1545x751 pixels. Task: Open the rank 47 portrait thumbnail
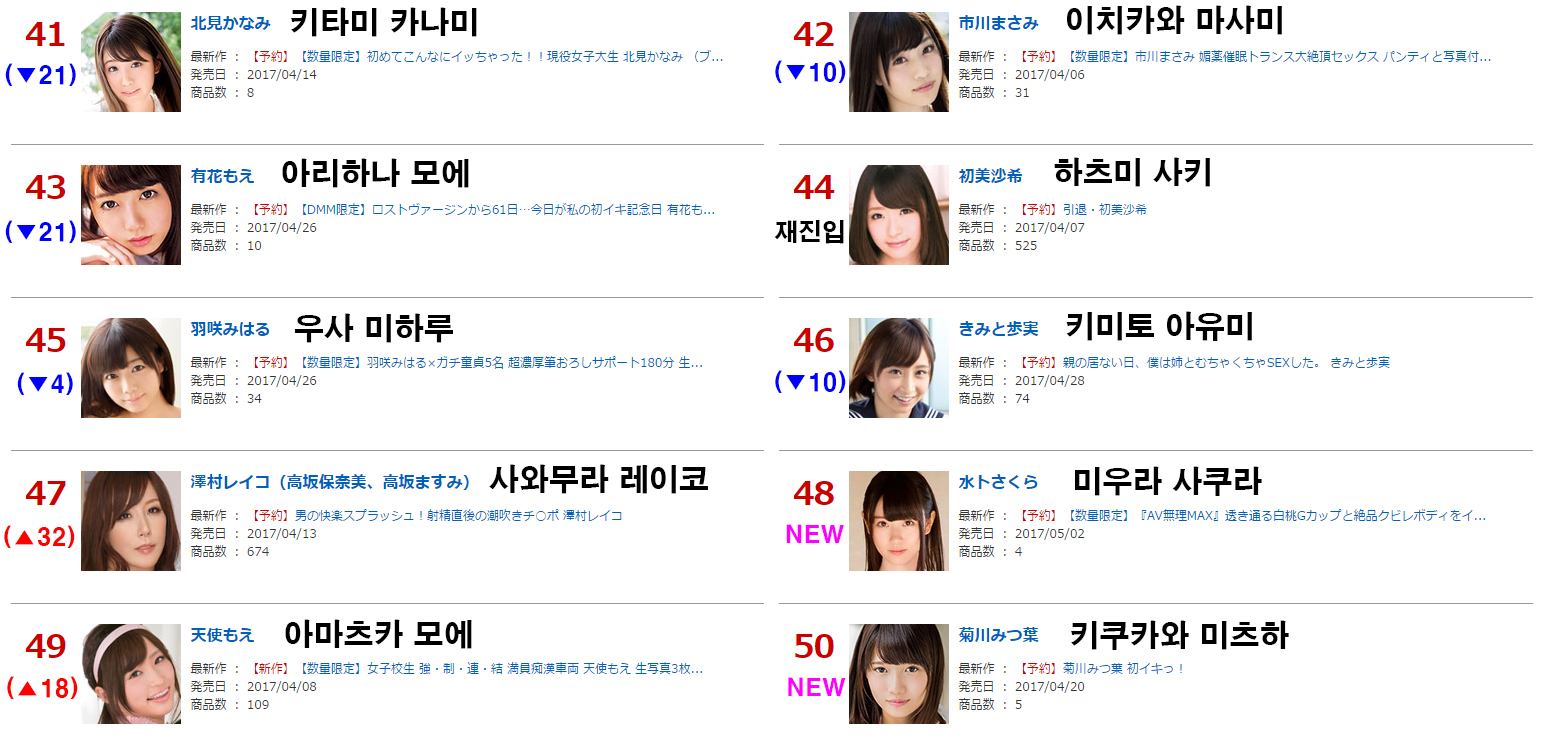point(131,521)
